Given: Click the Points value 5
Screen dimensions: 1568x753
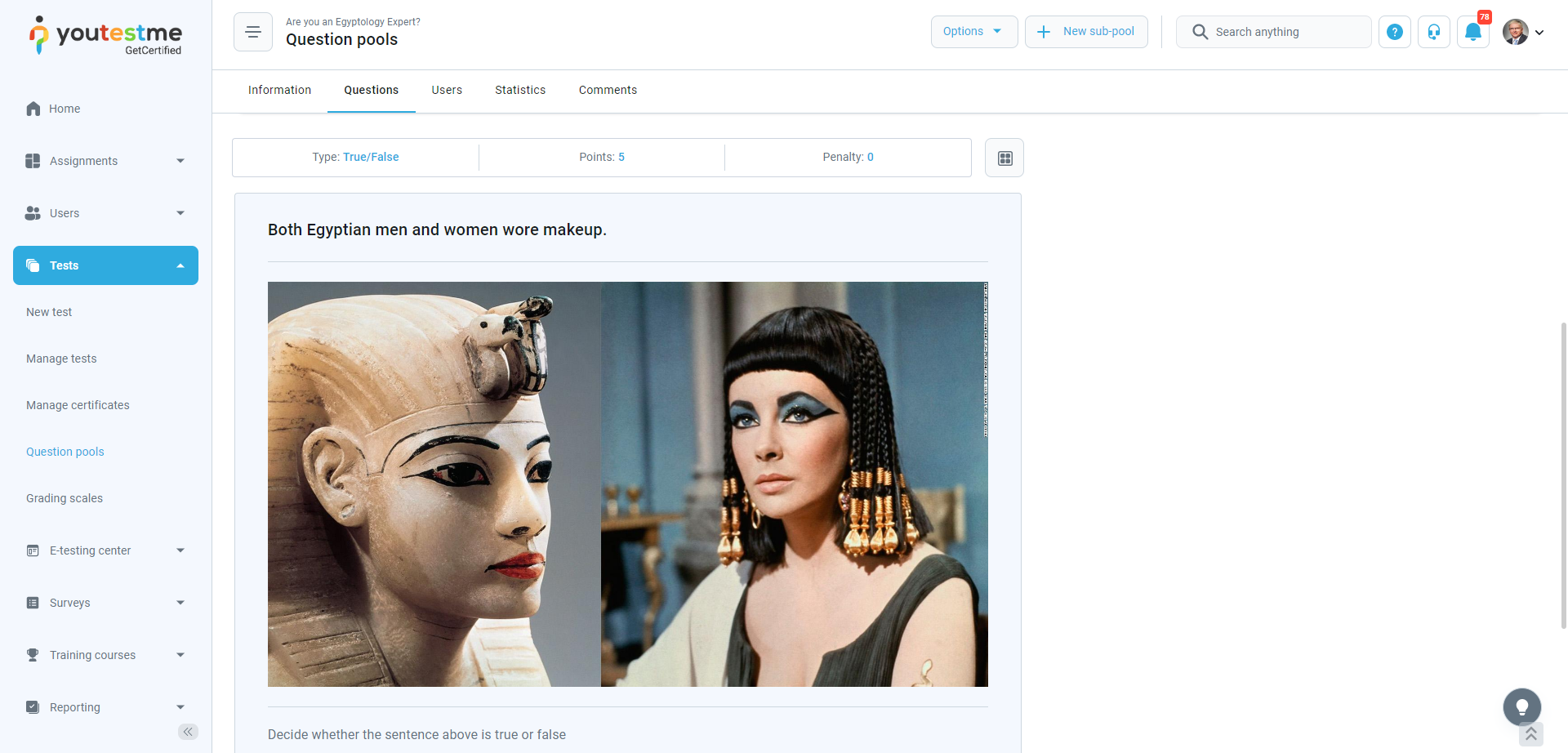Looking at the screenshot, I should coord(621,157).
